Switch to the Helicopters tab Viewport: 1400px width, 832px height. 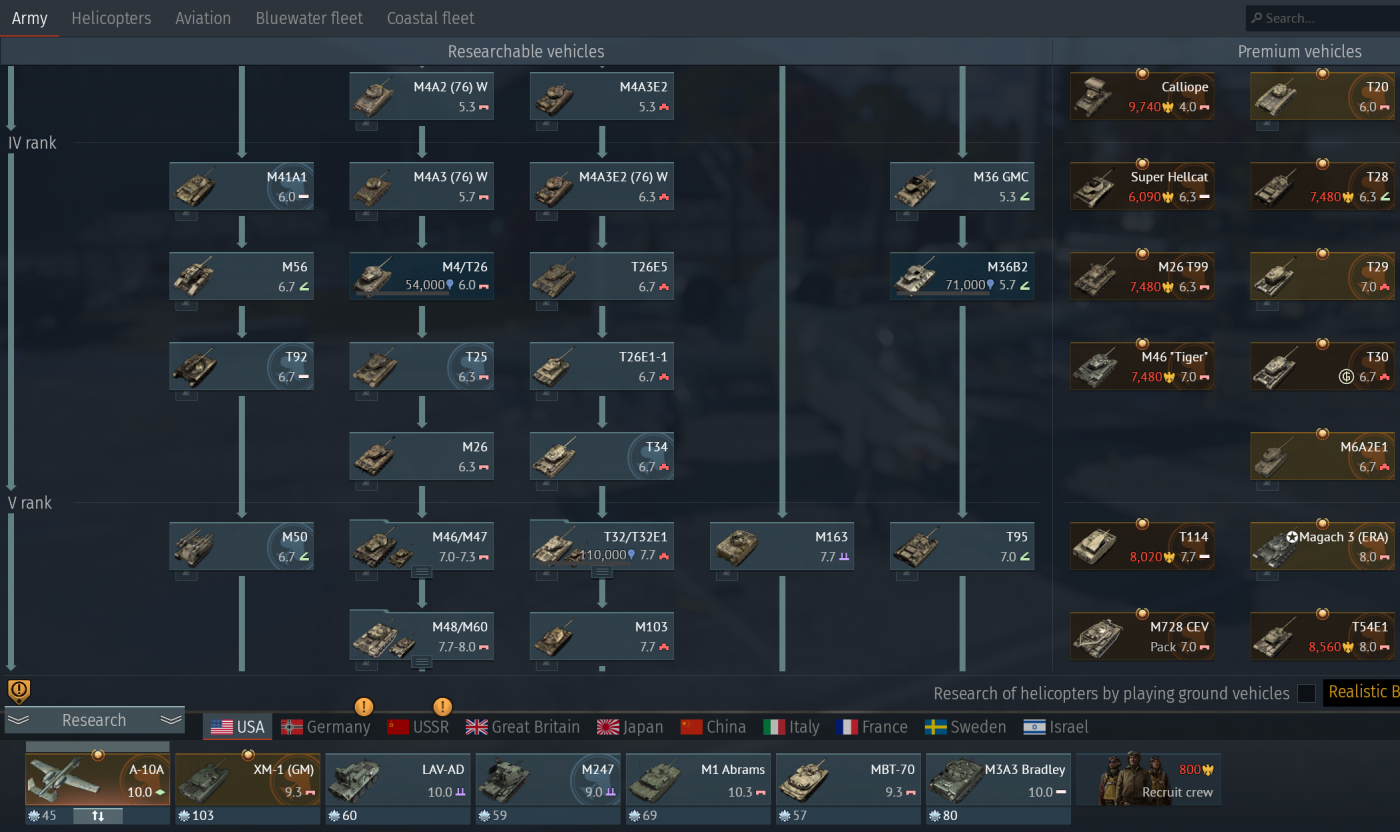[111, 18]
